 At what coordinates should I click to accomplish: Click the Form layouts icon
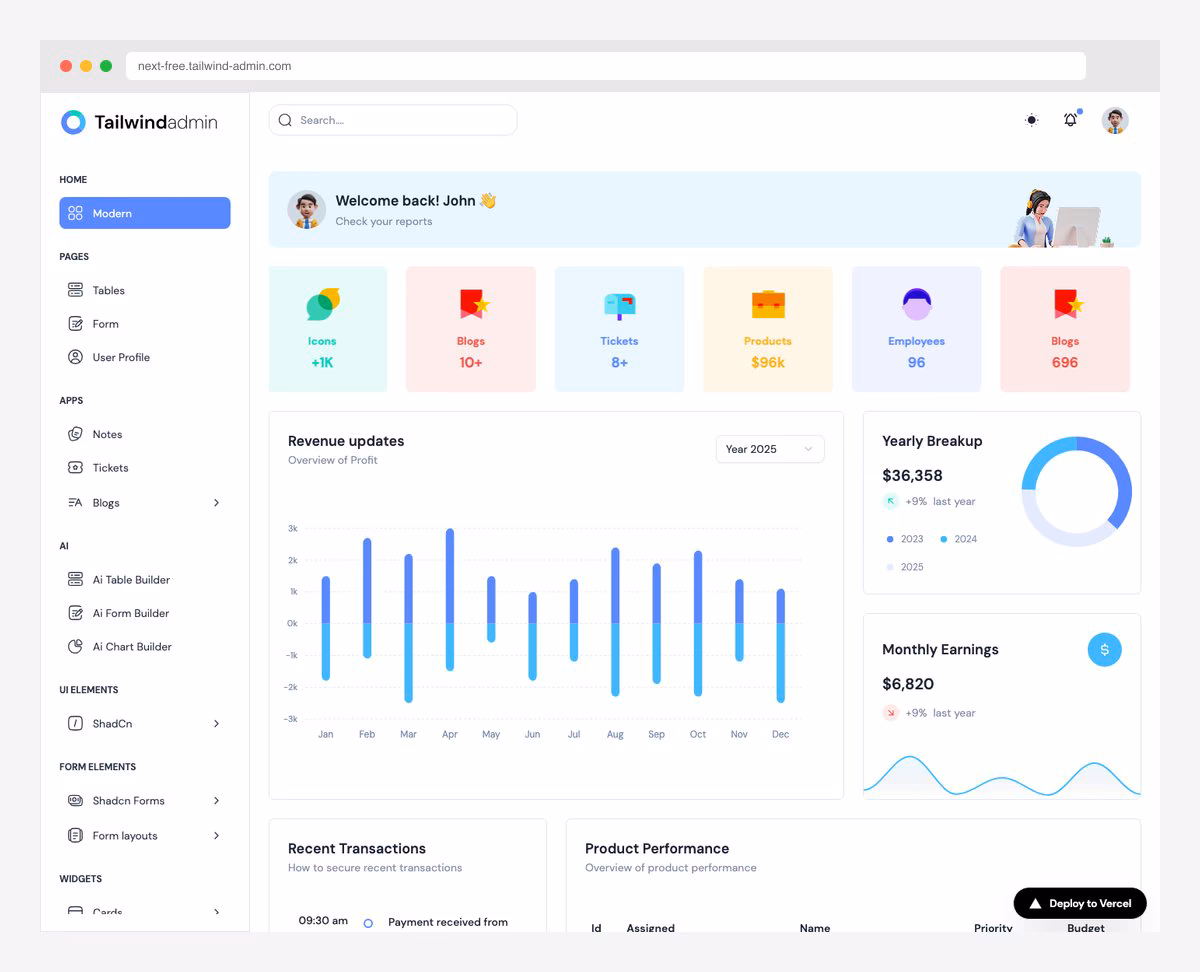75,835
